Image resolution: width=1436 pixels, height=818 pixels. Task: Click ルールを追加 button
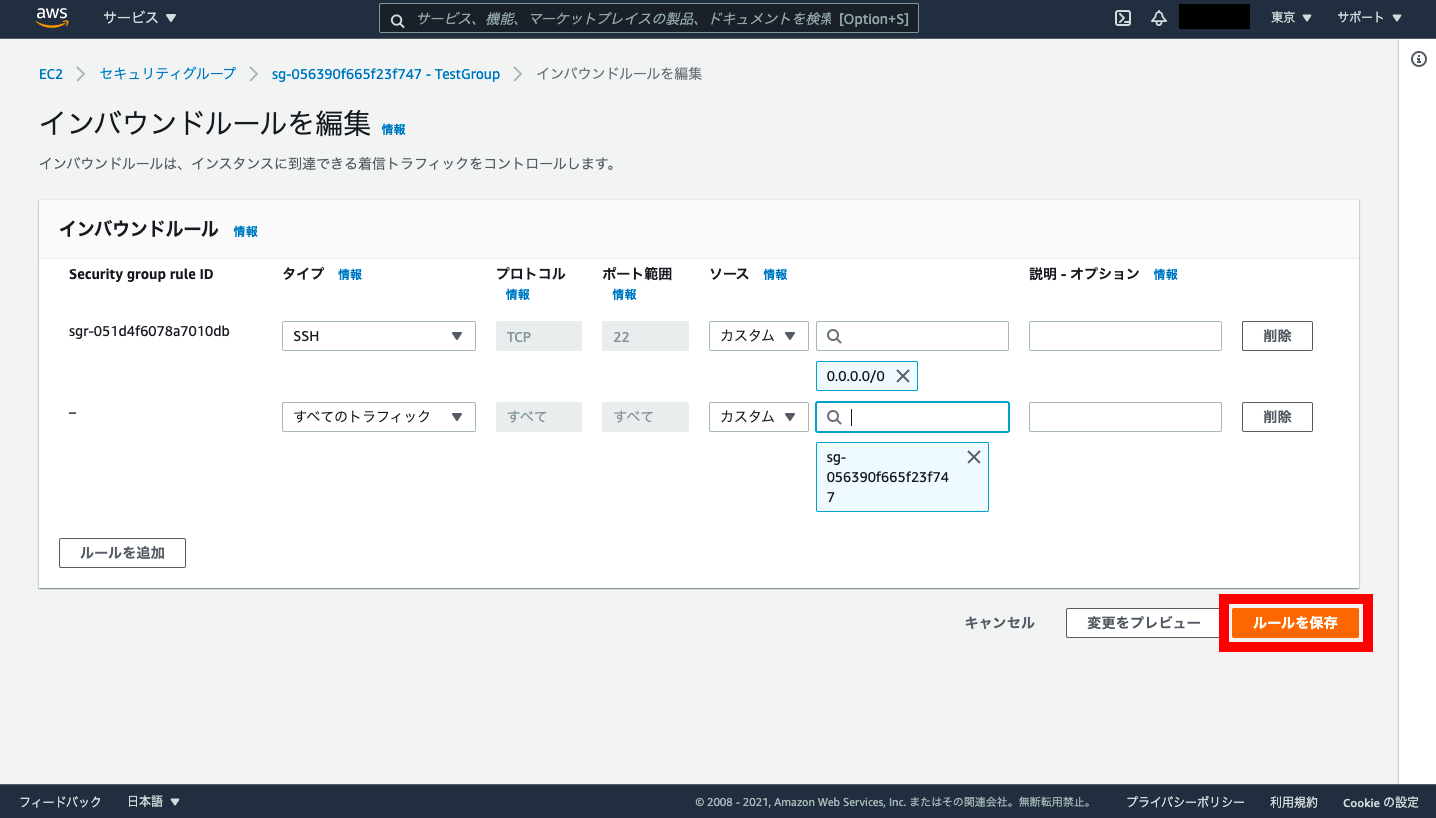coord(122,553)
